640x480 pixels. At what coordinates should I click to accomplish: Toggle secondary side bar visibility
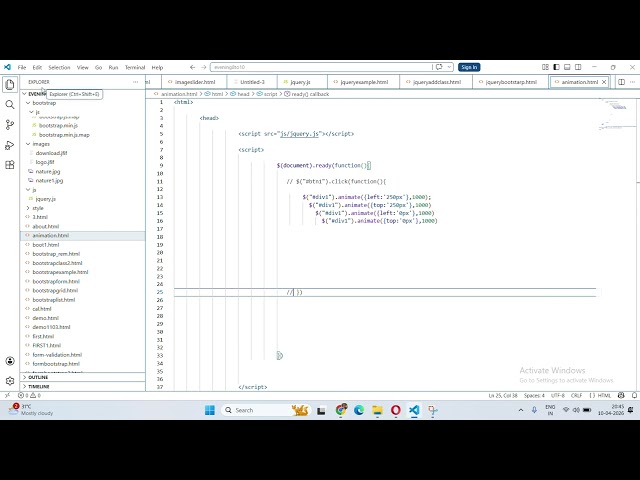click(x=578, y=67)
